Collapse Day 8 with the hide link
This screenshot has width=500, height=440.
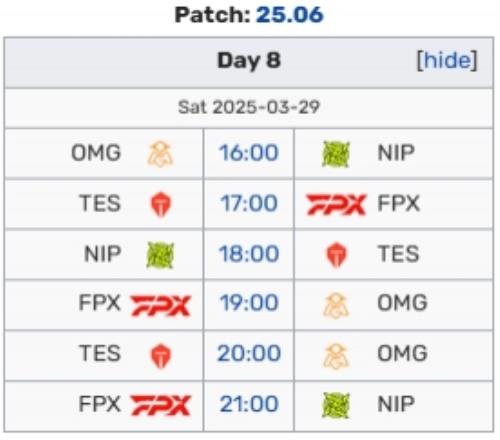point(447,60)
